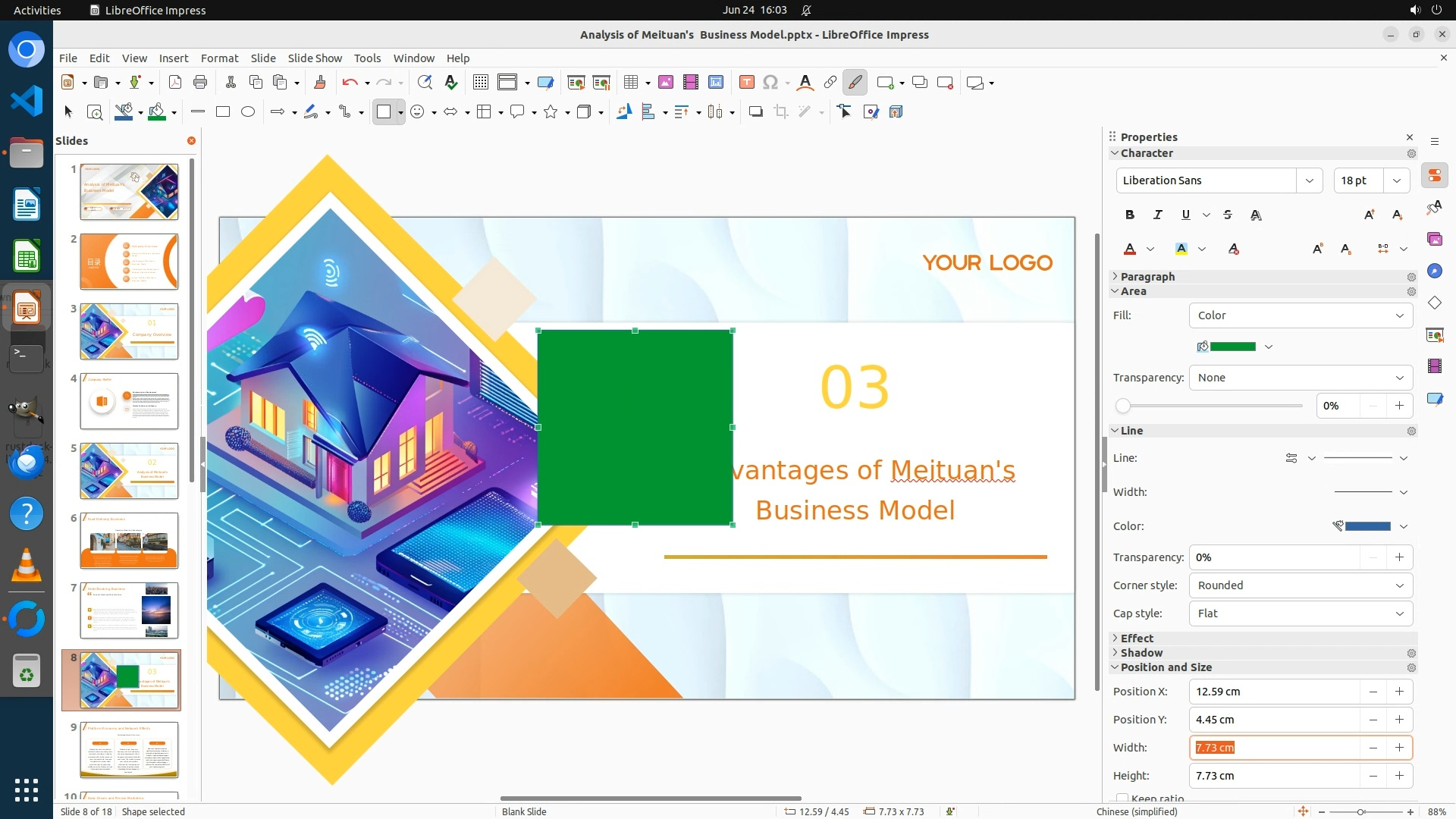Open the Fill type dropdown
1456x819 pixels.
[1301, 315]
